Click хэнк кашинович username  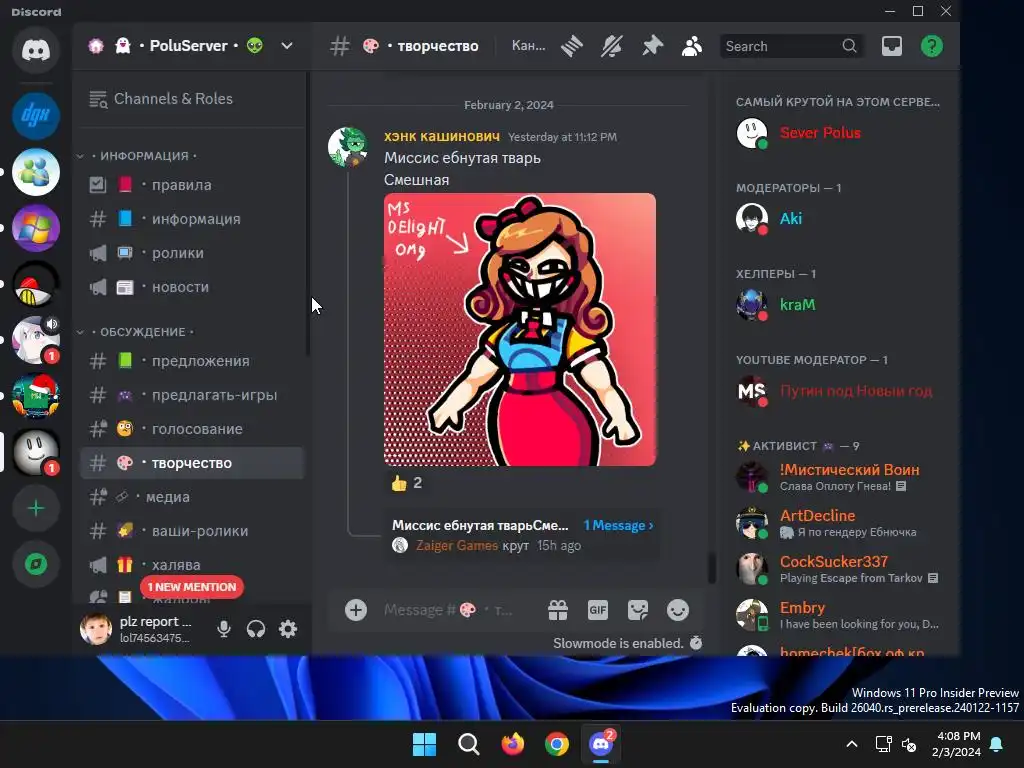[442, 136]
